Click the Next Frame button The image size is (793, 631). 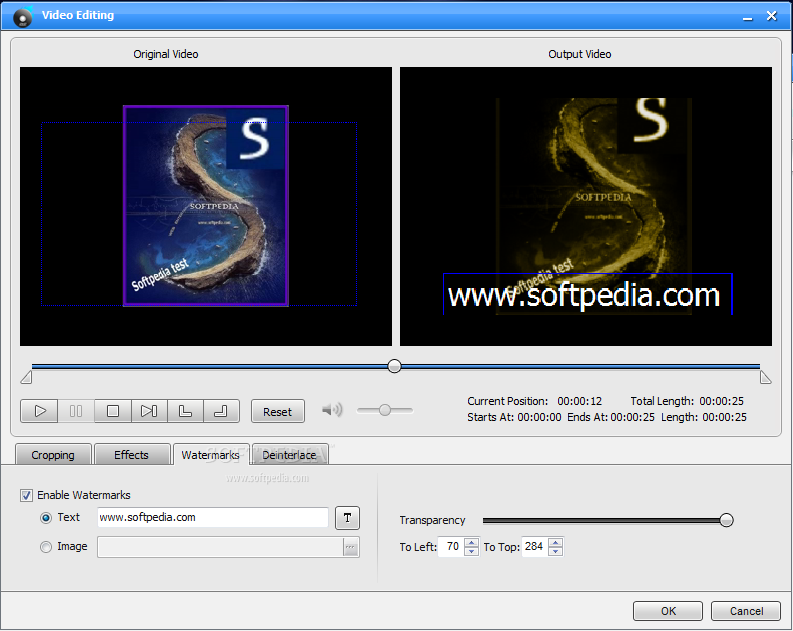click(x=149, y=411)
